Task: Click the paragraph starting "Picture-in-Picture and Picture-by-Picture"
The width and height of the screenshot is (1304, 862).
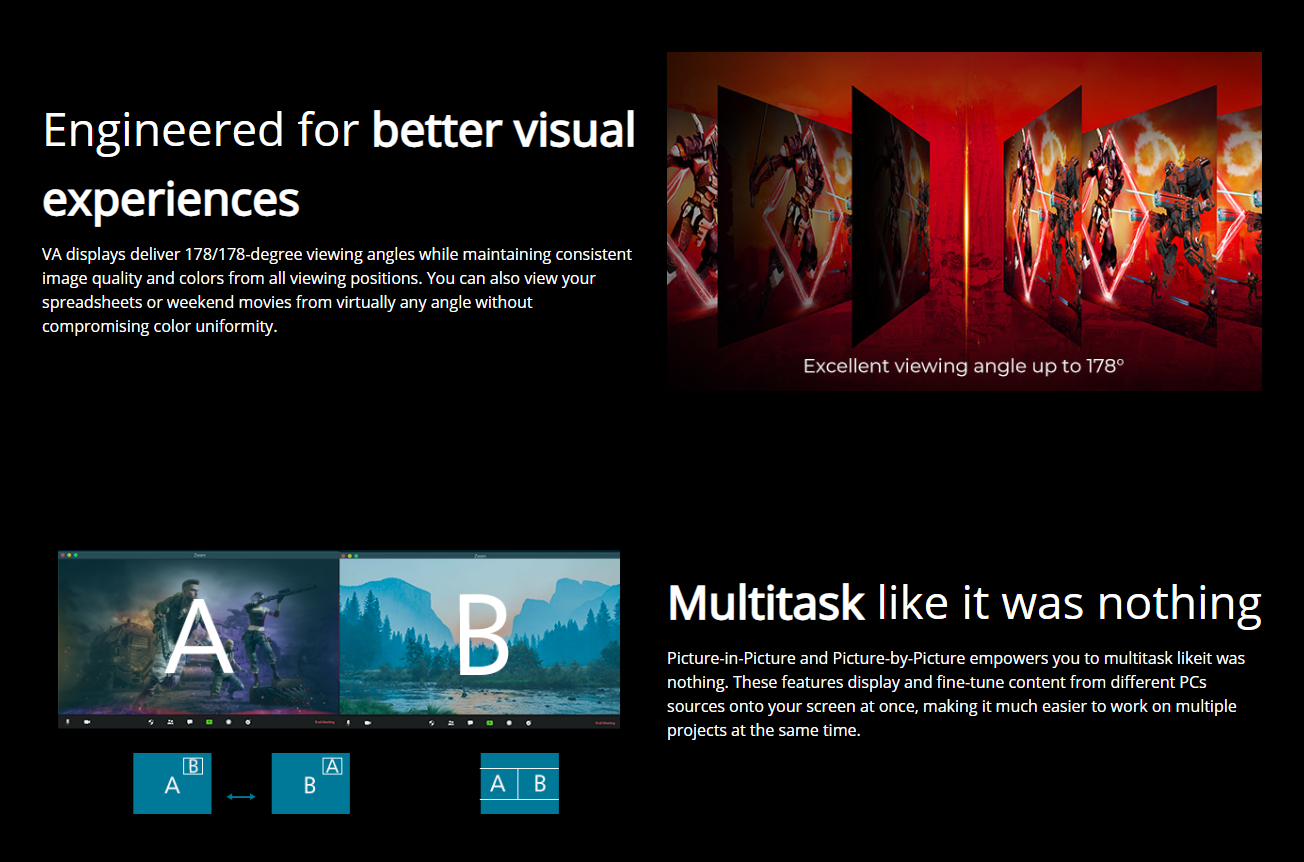Action: 956,694
